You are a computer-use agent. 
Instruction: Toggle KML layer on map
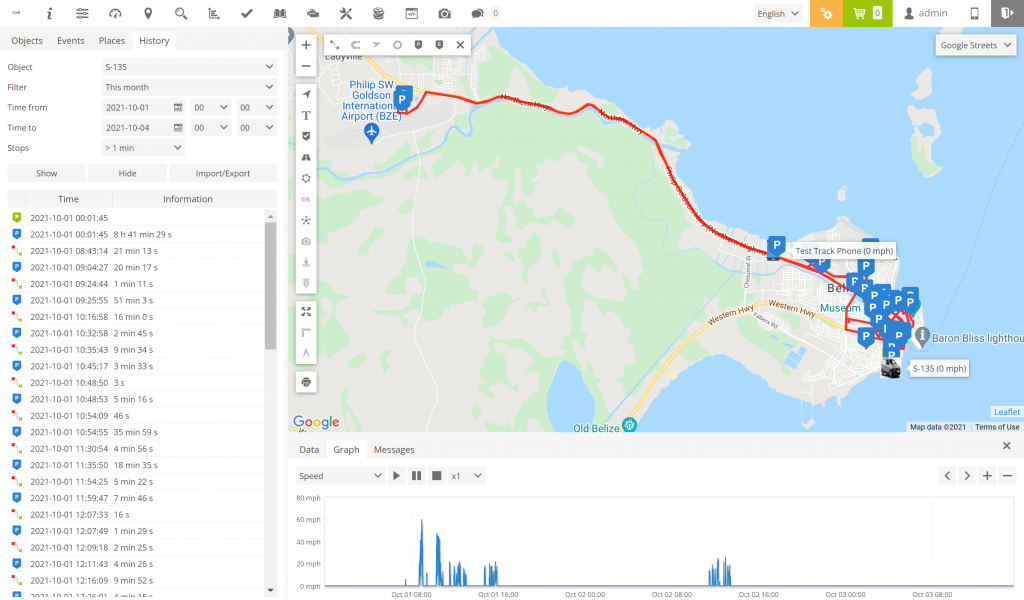(306, 199)
